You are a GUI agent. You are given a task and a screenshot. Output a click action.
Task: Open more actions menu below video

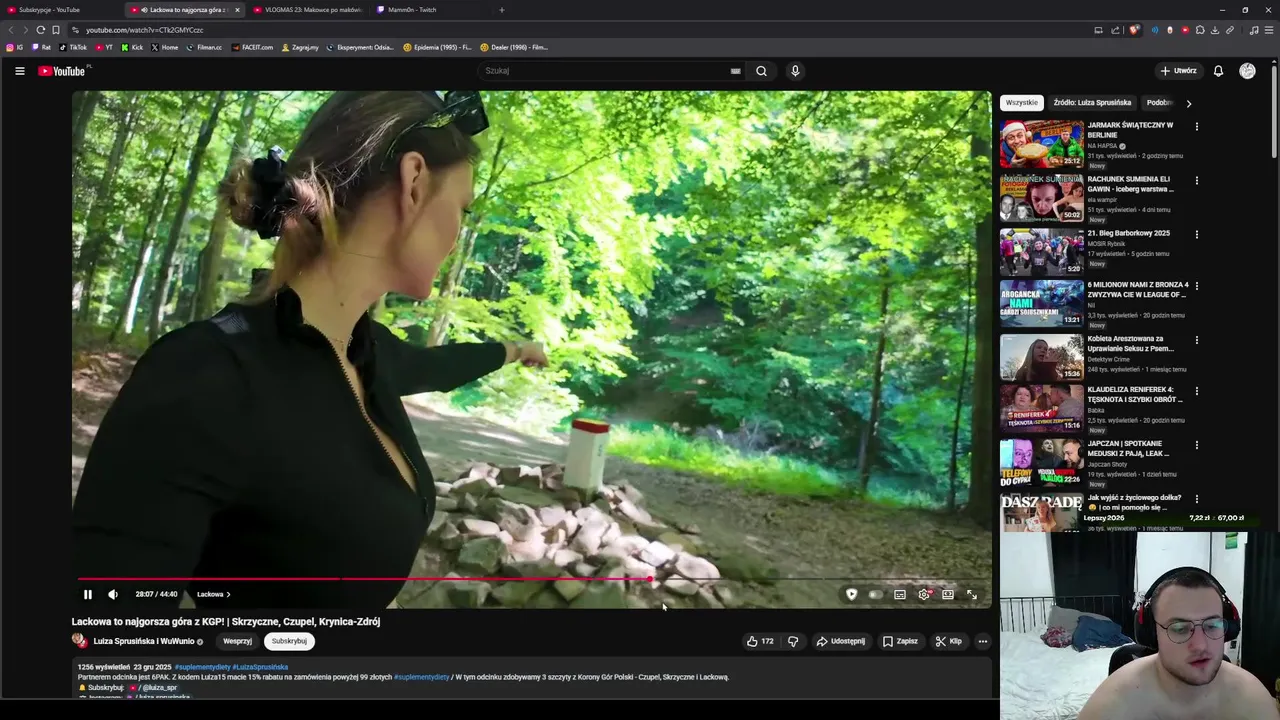982,641
